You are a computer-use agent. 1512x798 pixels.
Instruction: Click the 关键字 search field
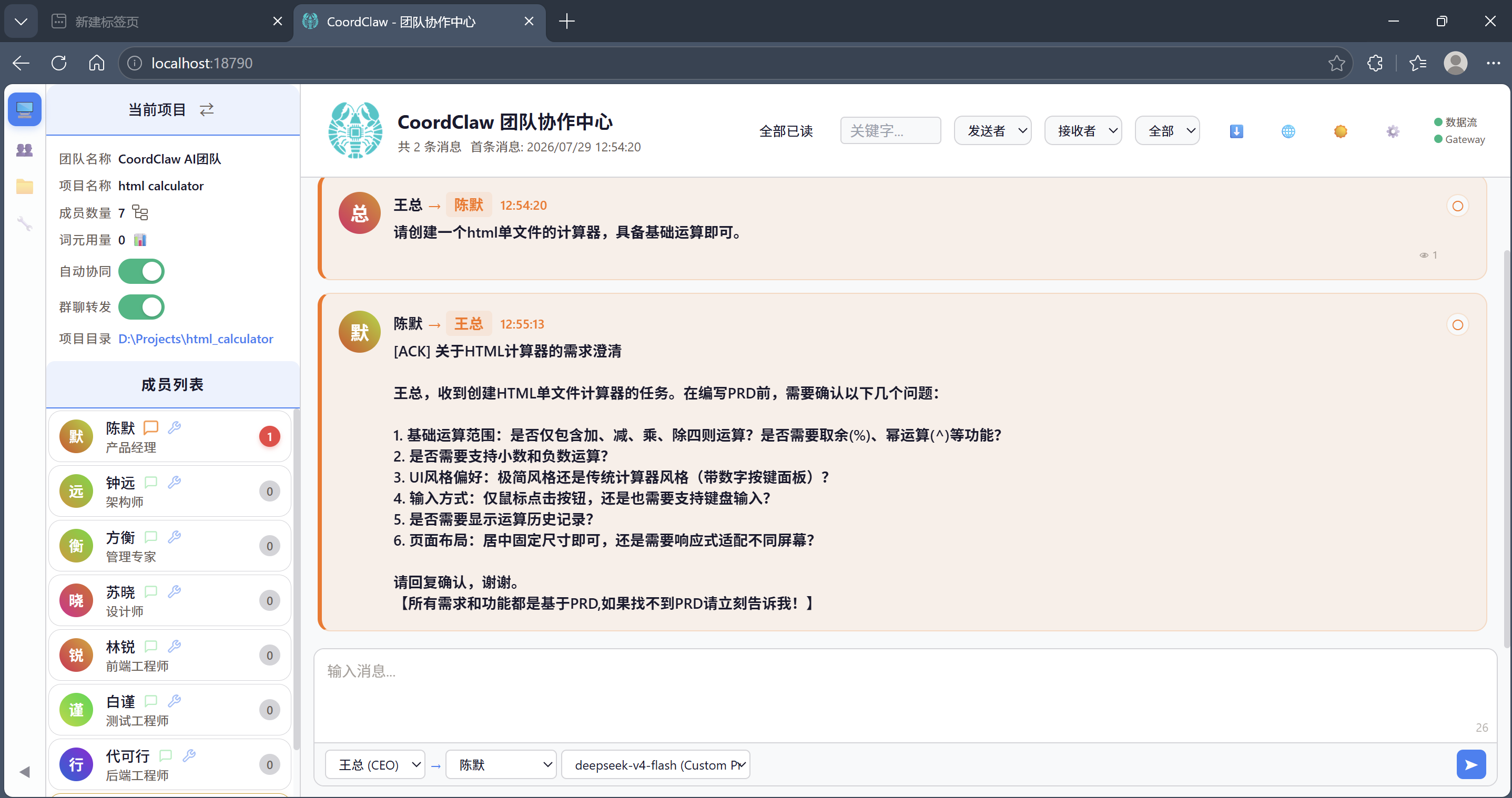(x=890, y=130)
